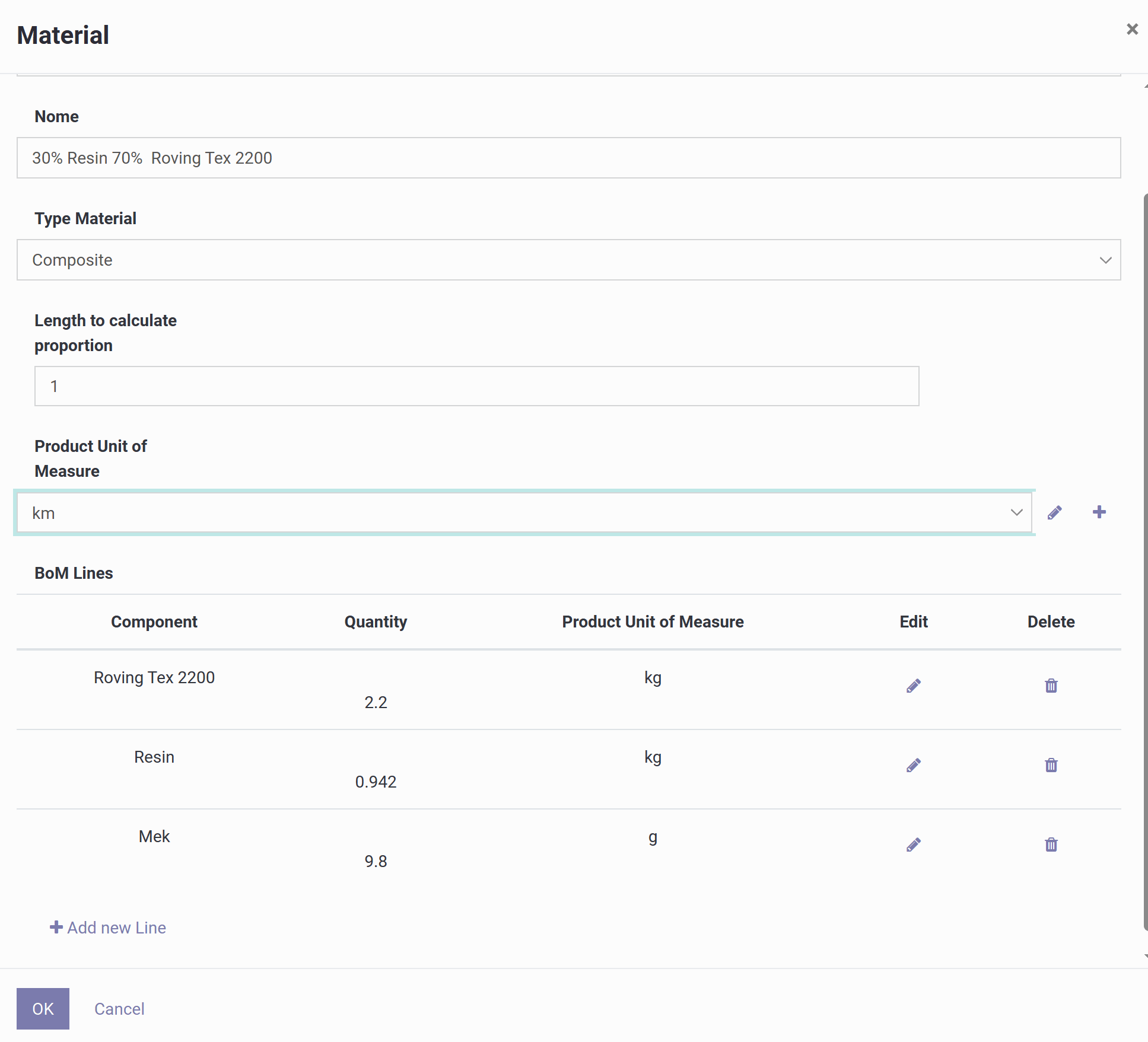This screenshot has width=1148, height=1042.
Task: Create a new unit of measure
Action: (x=1099, y=512)
